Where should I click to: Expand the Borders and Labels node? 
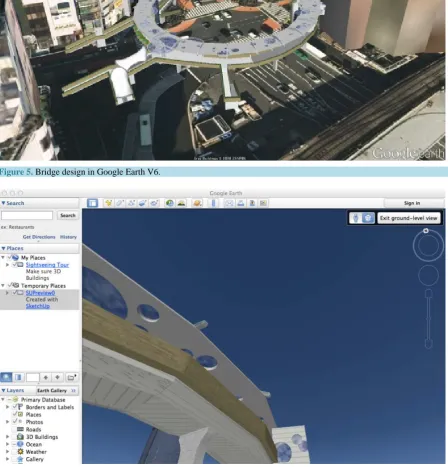7,407
